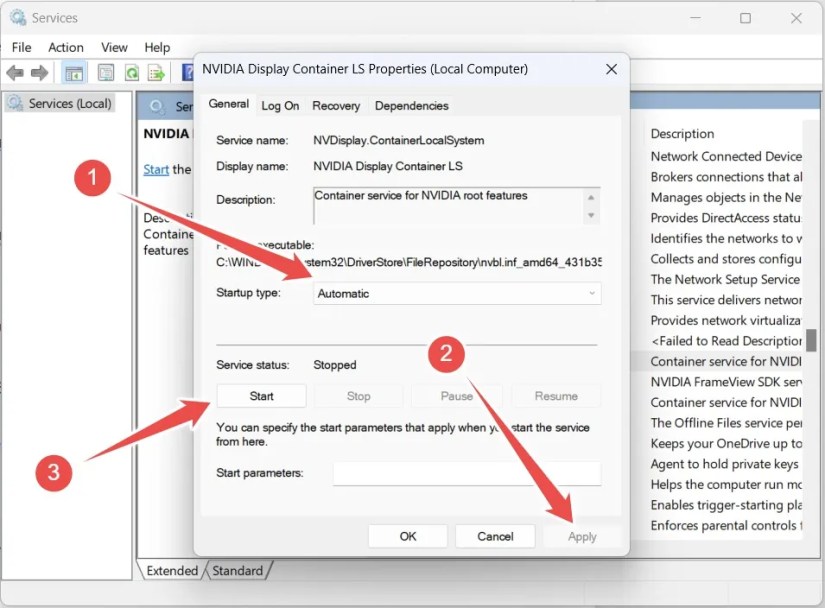The width and height of the screenshot is (825, 608).
Task: Switch to the Extended view tab
Action: coord(172,571)
